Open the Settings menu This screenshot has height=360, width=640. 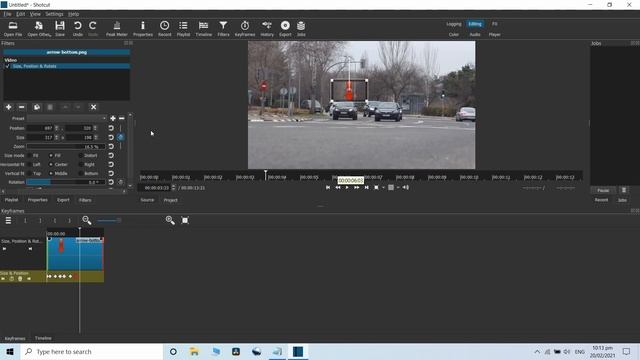click(x=54, y=14)
